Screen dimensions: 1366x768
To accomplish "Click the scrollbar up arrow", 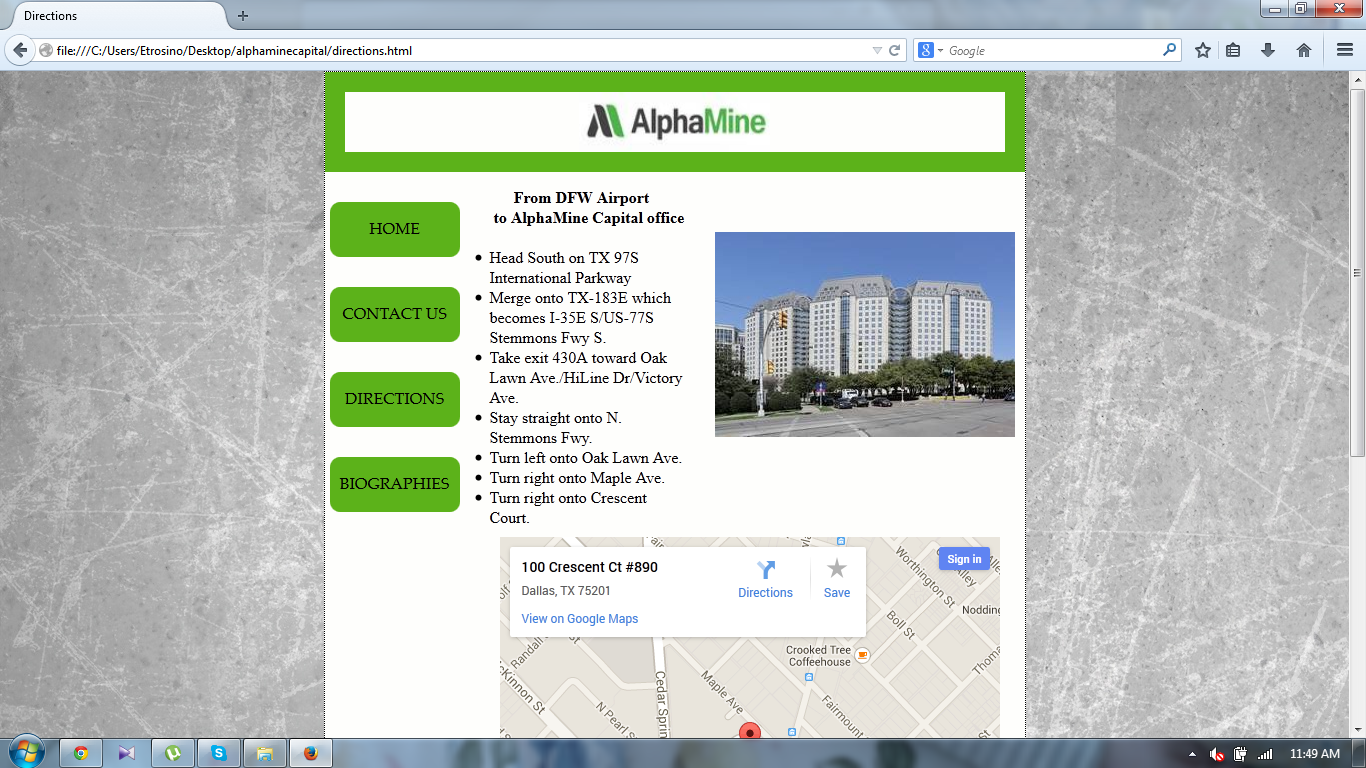I will click(1358, 79).
